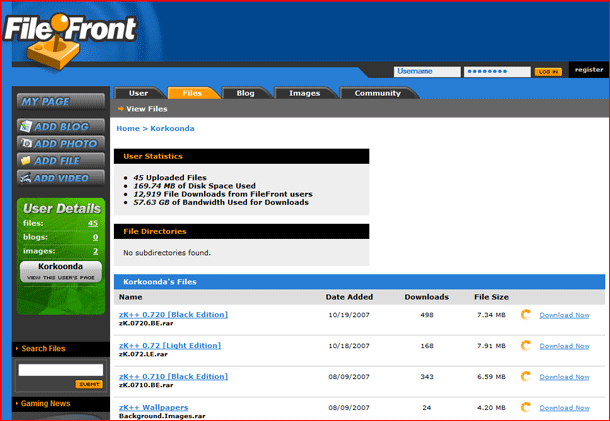The image size is (610, 421).
Task: Click the Username input field
Action: (x=427, y=72)
